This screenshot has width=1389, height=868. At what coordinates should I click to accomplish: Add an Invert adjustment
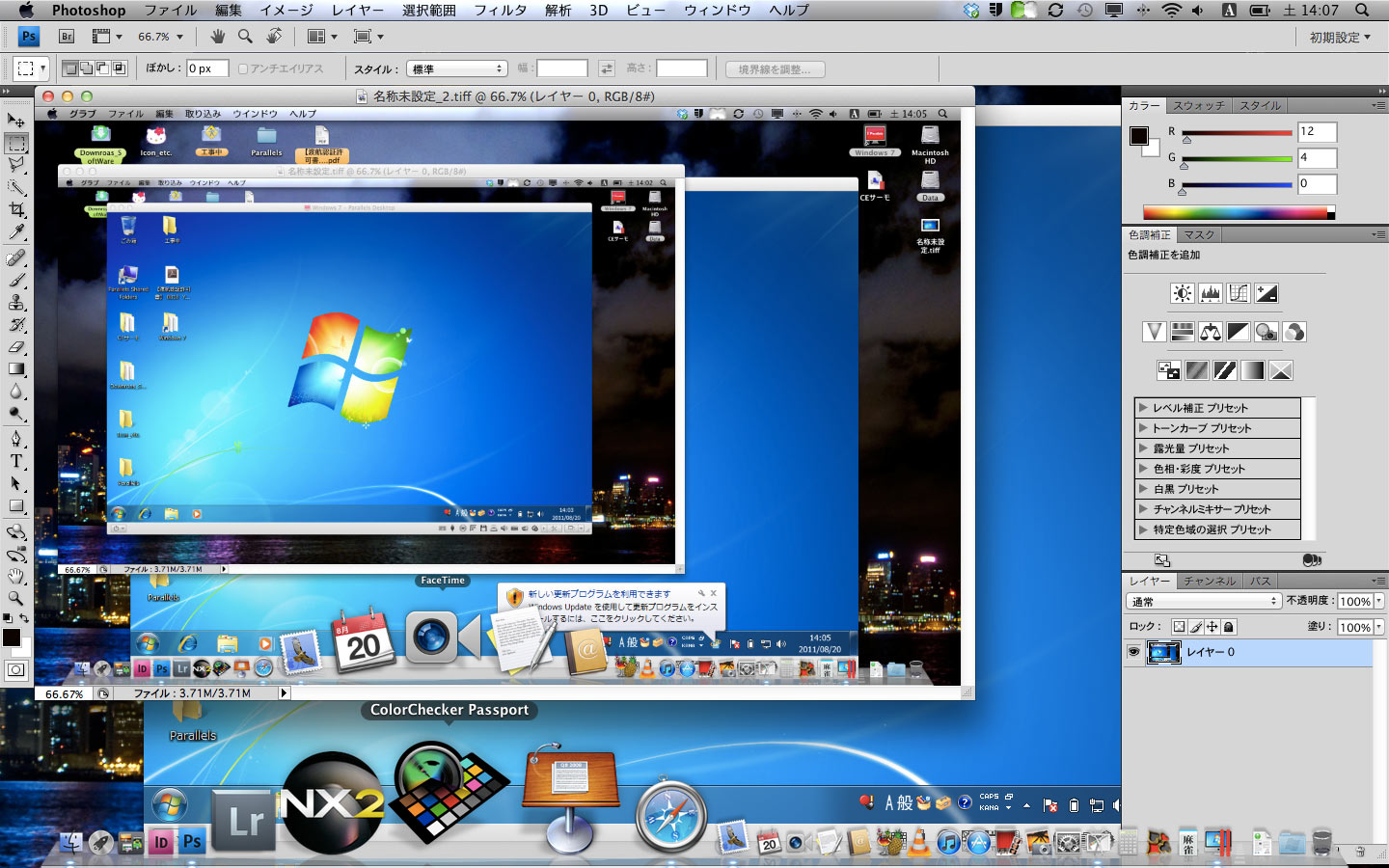click(x=1169, y=370)
